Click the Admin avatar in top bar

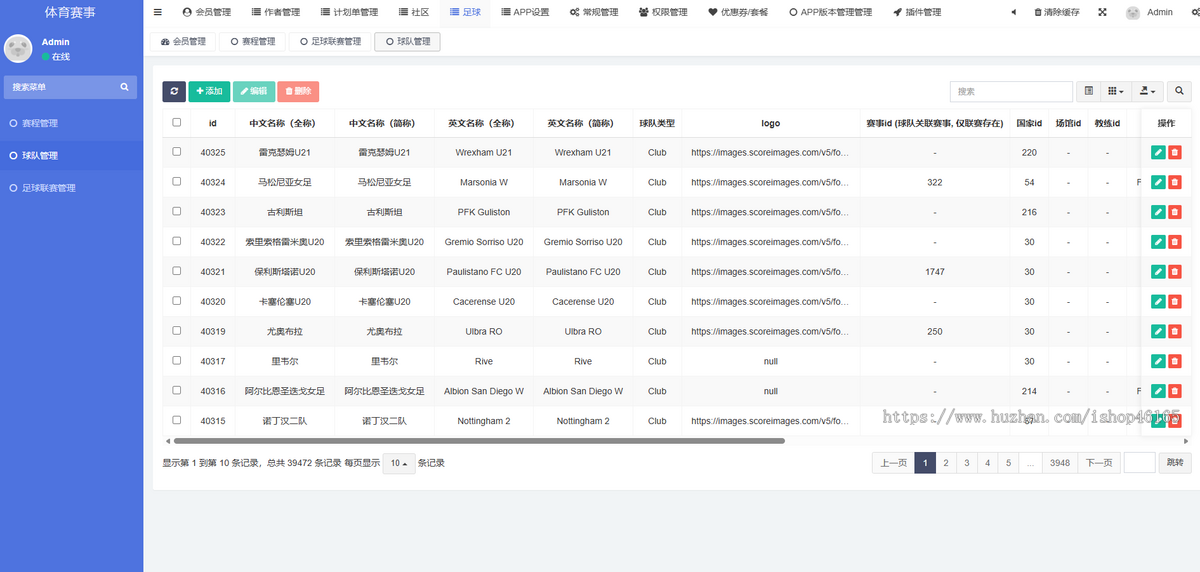point(1133,13)
